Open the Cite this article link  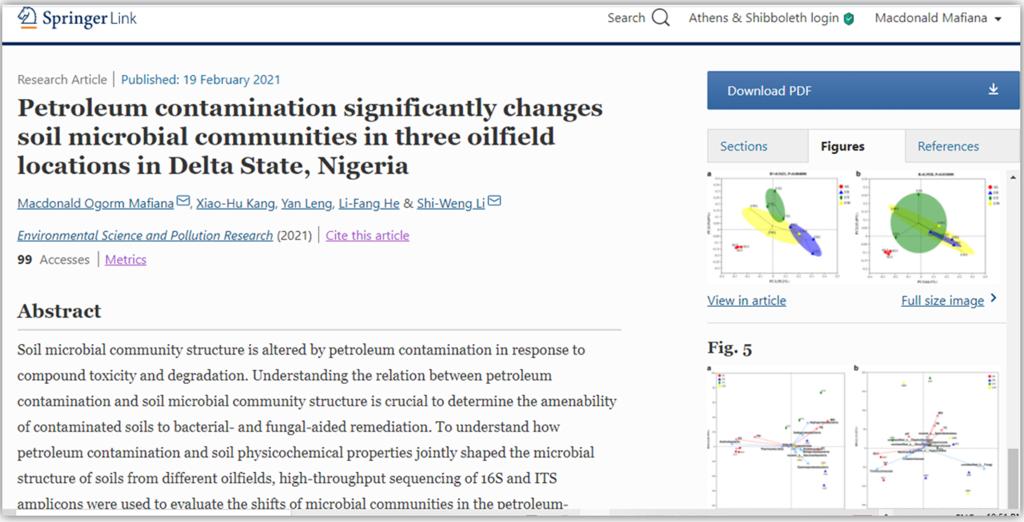pyautogui.click(x=367, y=235)
